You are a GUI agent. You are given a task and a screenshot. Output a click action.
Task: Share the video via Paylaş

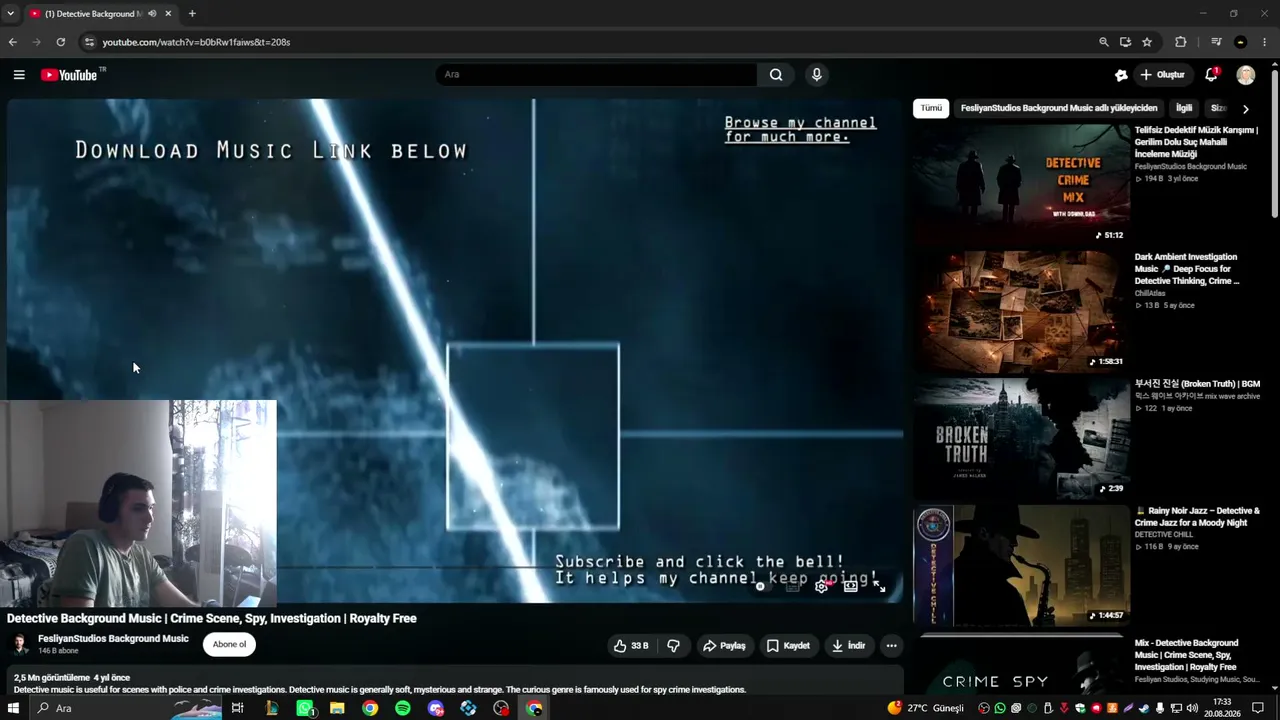[x=724, y=646]
